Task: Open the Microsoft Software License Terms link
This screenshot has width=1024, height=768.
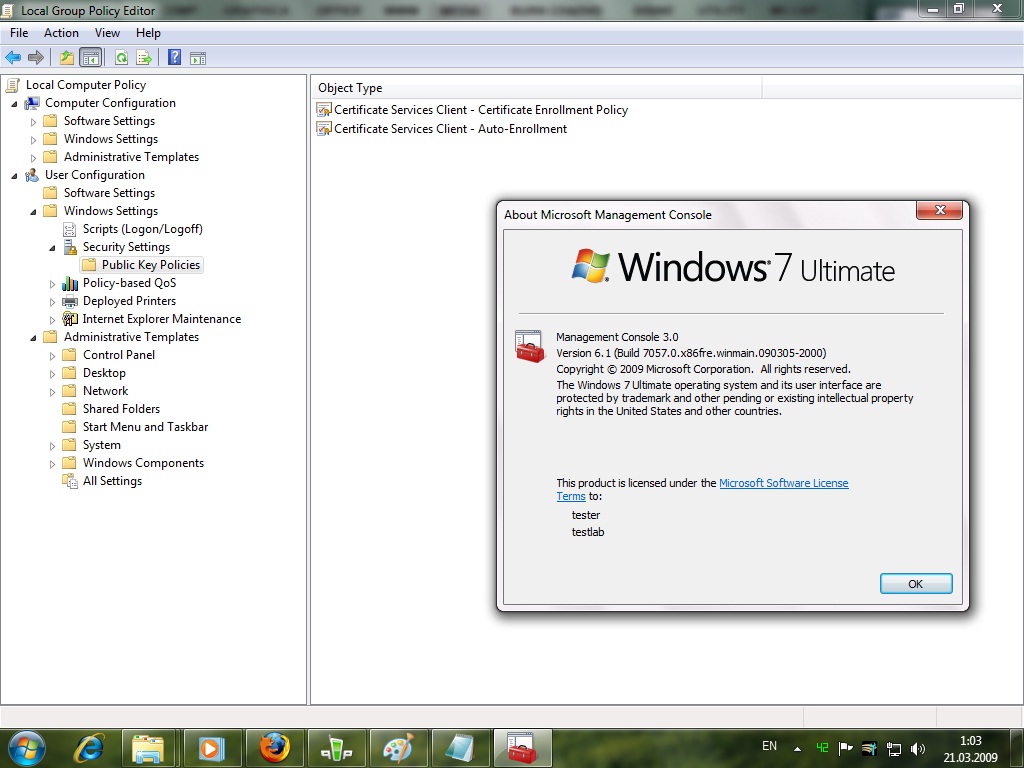Action: point(784,483)
